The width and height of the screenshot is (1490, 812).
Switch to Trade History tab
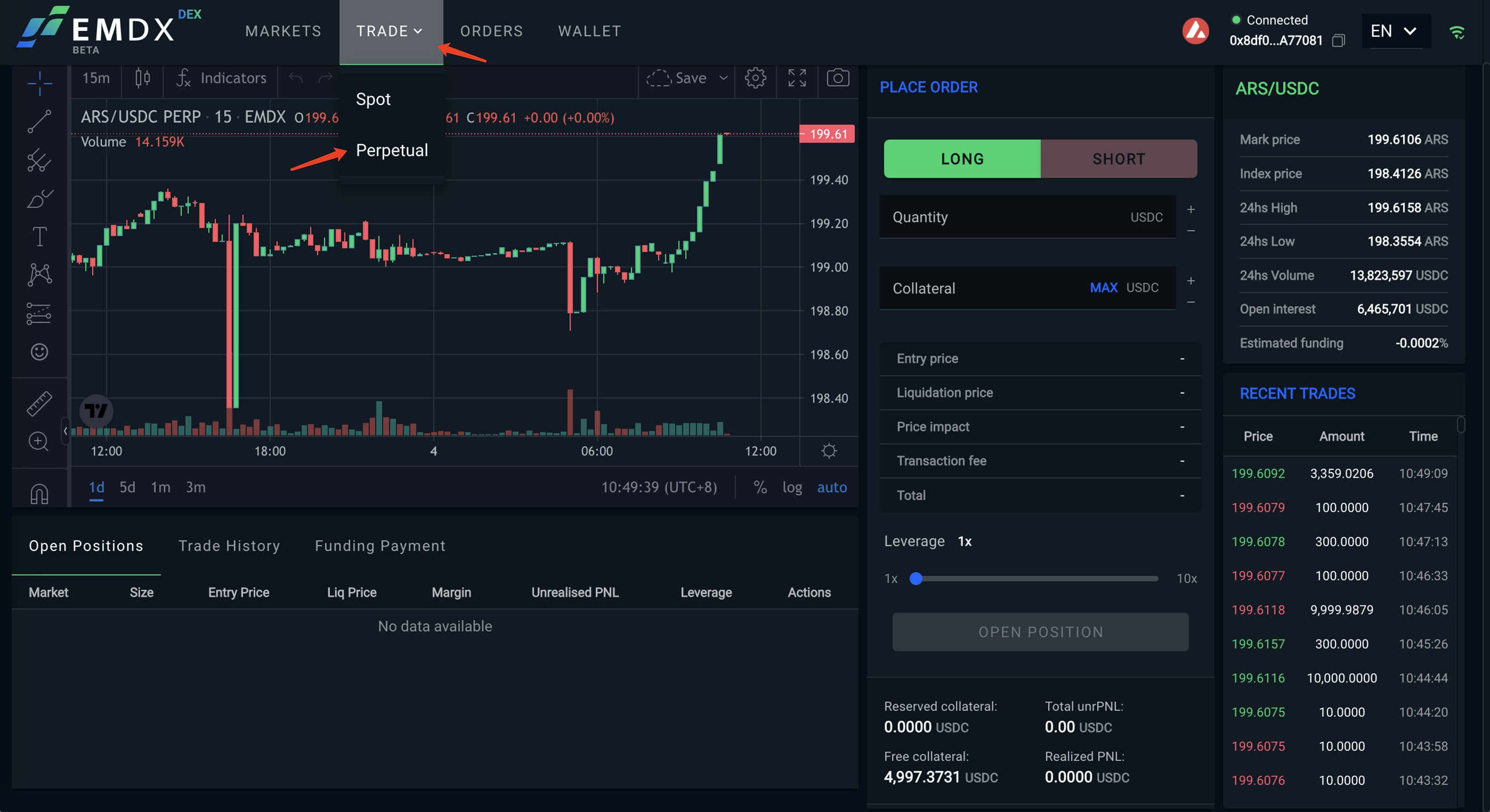pos(229,546)
